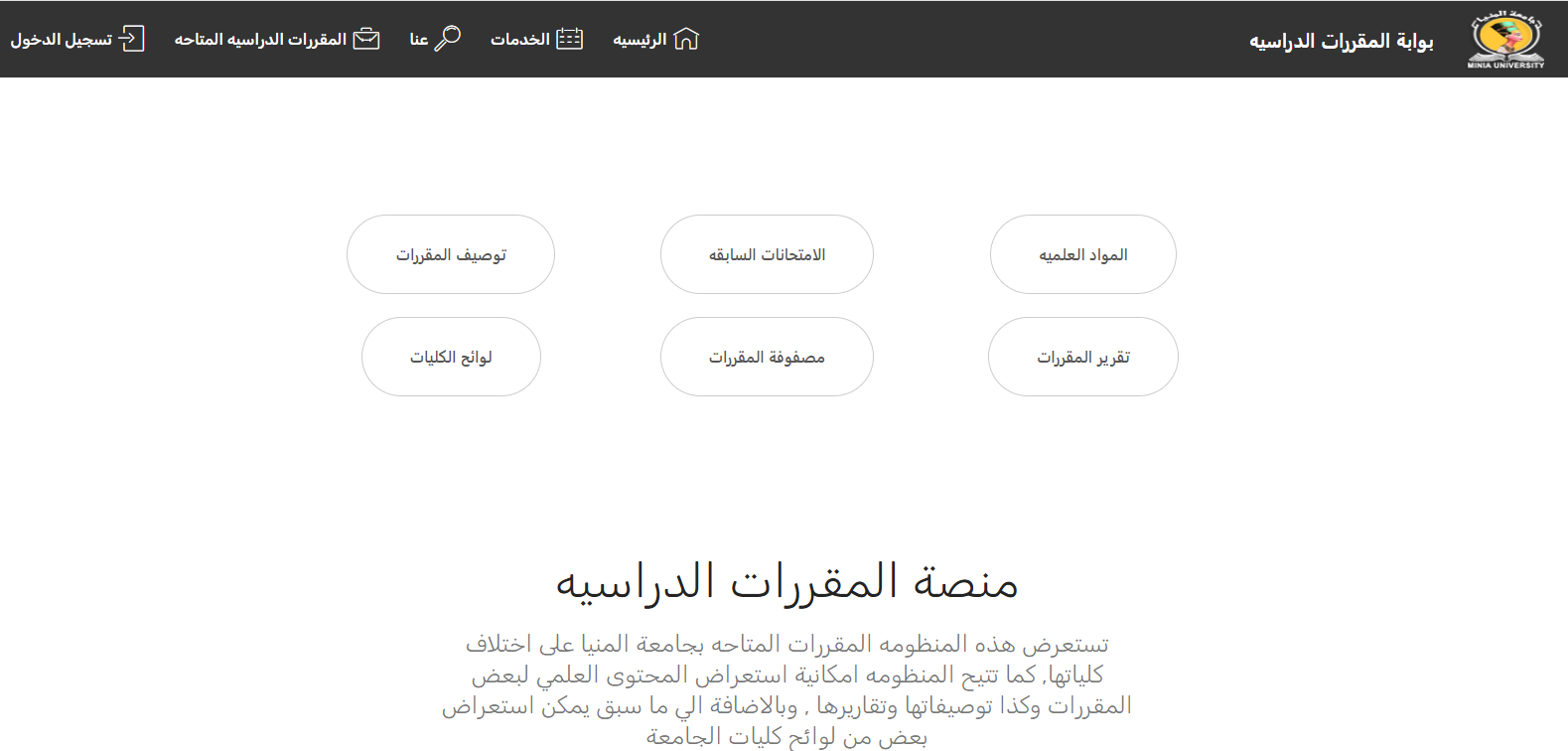The width and height of the screenshot is (1568, 751).
Task: Open المقررات الدراسيه المتاحه menu label
Action: tap(260, 40)
